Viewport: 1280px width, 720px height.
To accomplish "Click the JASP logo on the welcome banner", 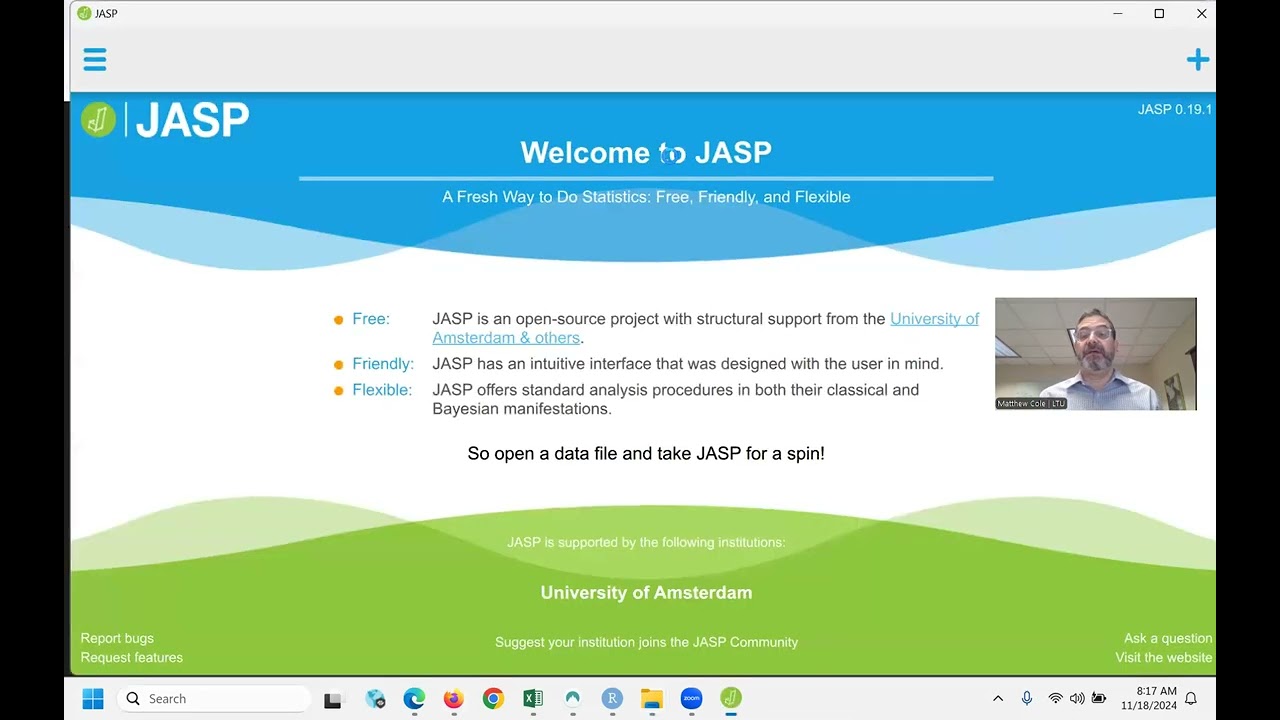I will click(x=165, y=120).
